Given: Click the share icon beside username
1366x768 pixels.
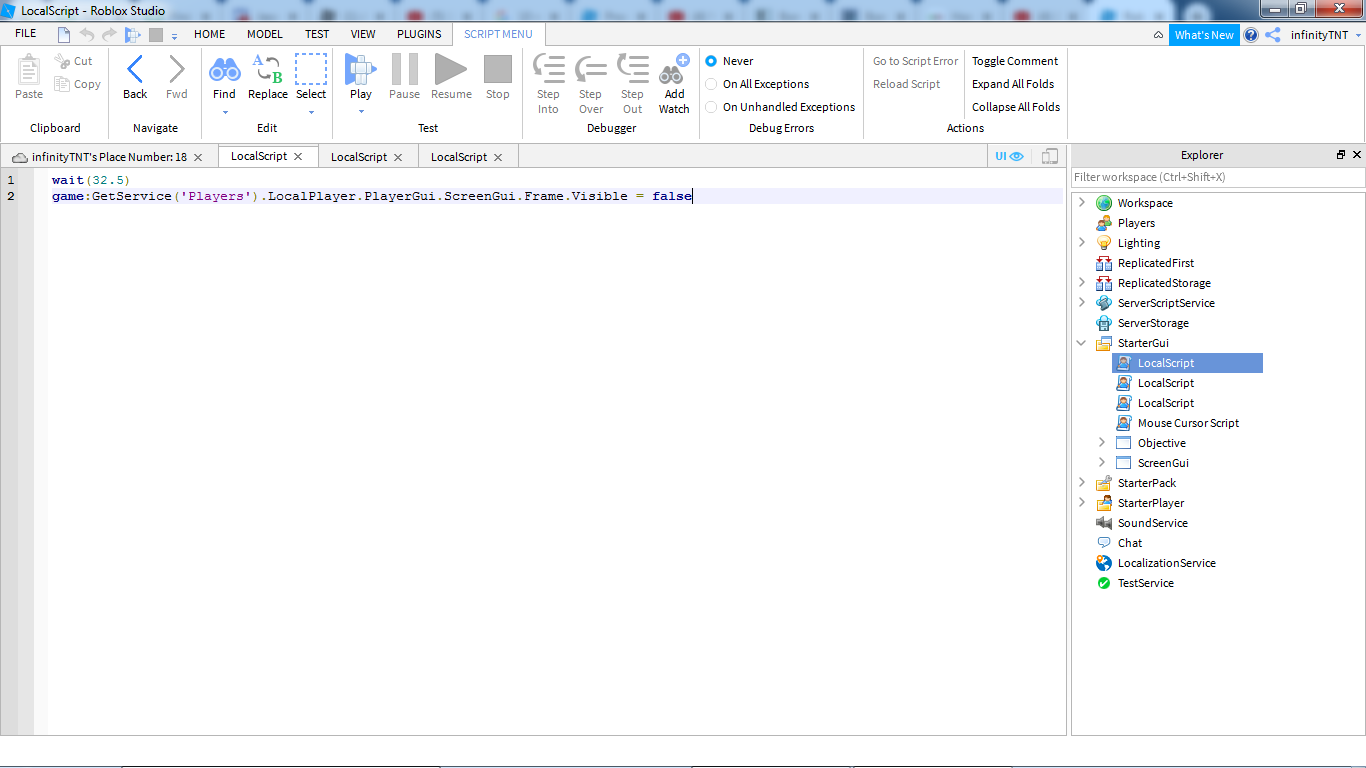Looking at the screenshot, I should [x=1273, y=35].
